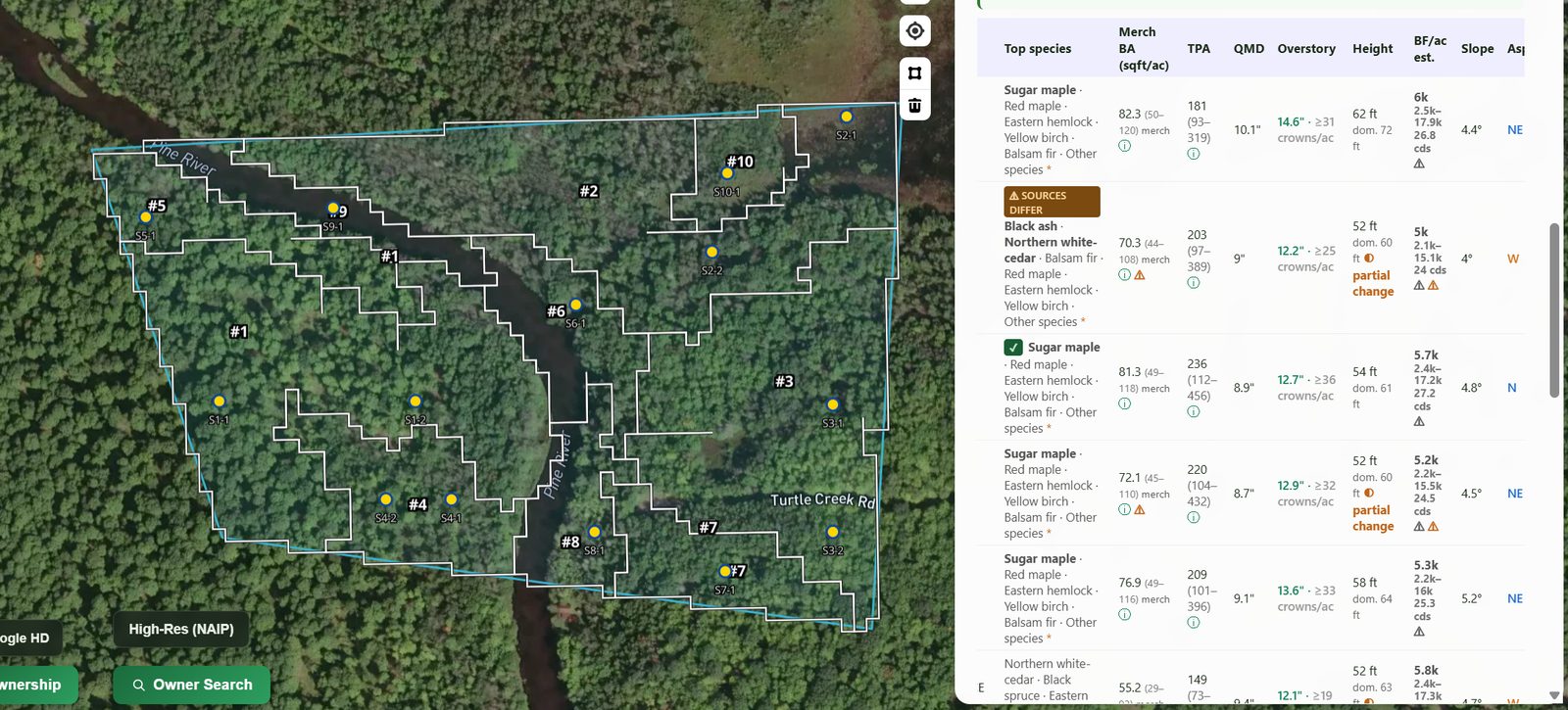Click orange warning icon beside 72.1 merch

pos(1140,509)
